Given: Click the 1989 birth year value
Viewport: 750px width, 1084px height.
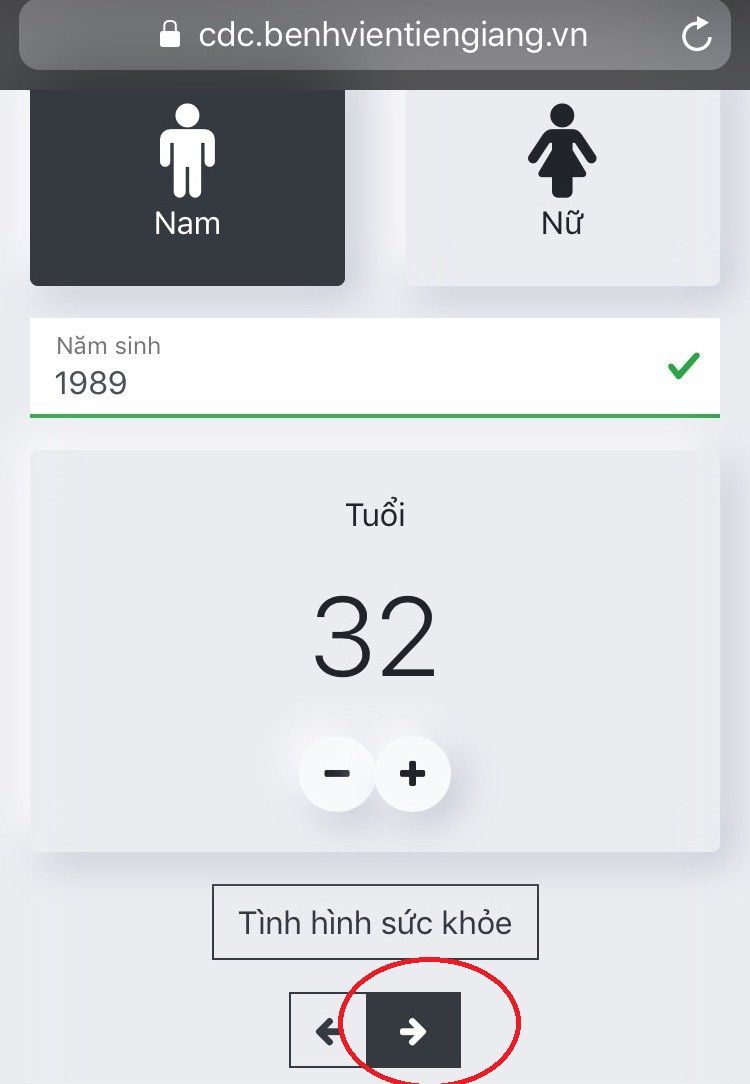Looking at the screenshot, I should (91, 383).
